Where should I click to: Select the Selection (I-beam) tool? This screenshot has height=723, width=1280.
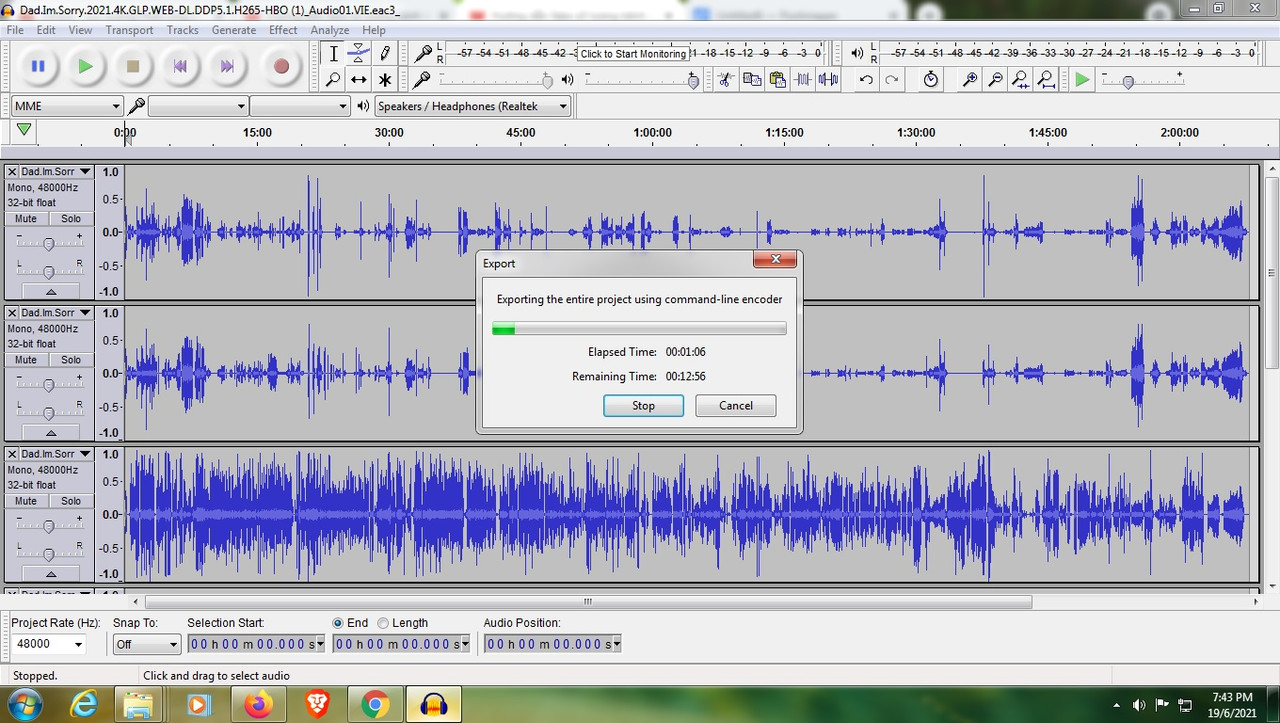[334, 53]
